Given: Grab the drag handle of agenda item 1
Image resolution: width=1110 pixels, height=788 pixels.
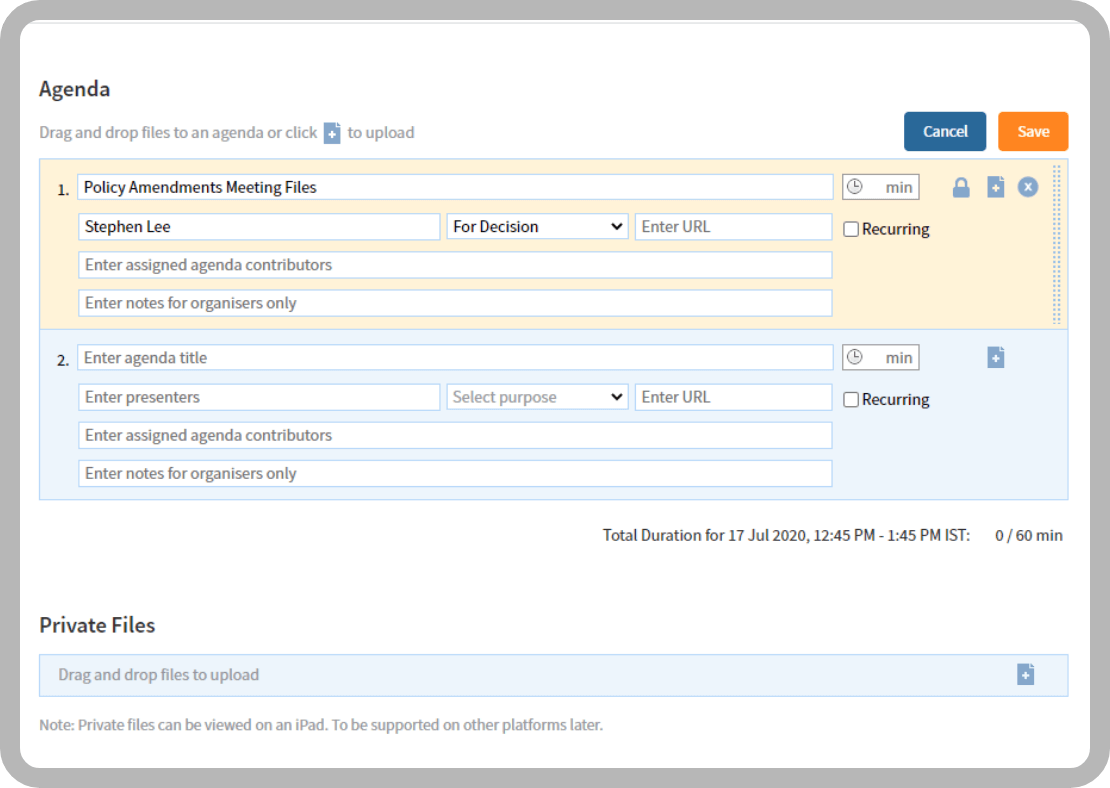Looking at the screenshot, I should pyautogui.click(x=1056, y=244).
